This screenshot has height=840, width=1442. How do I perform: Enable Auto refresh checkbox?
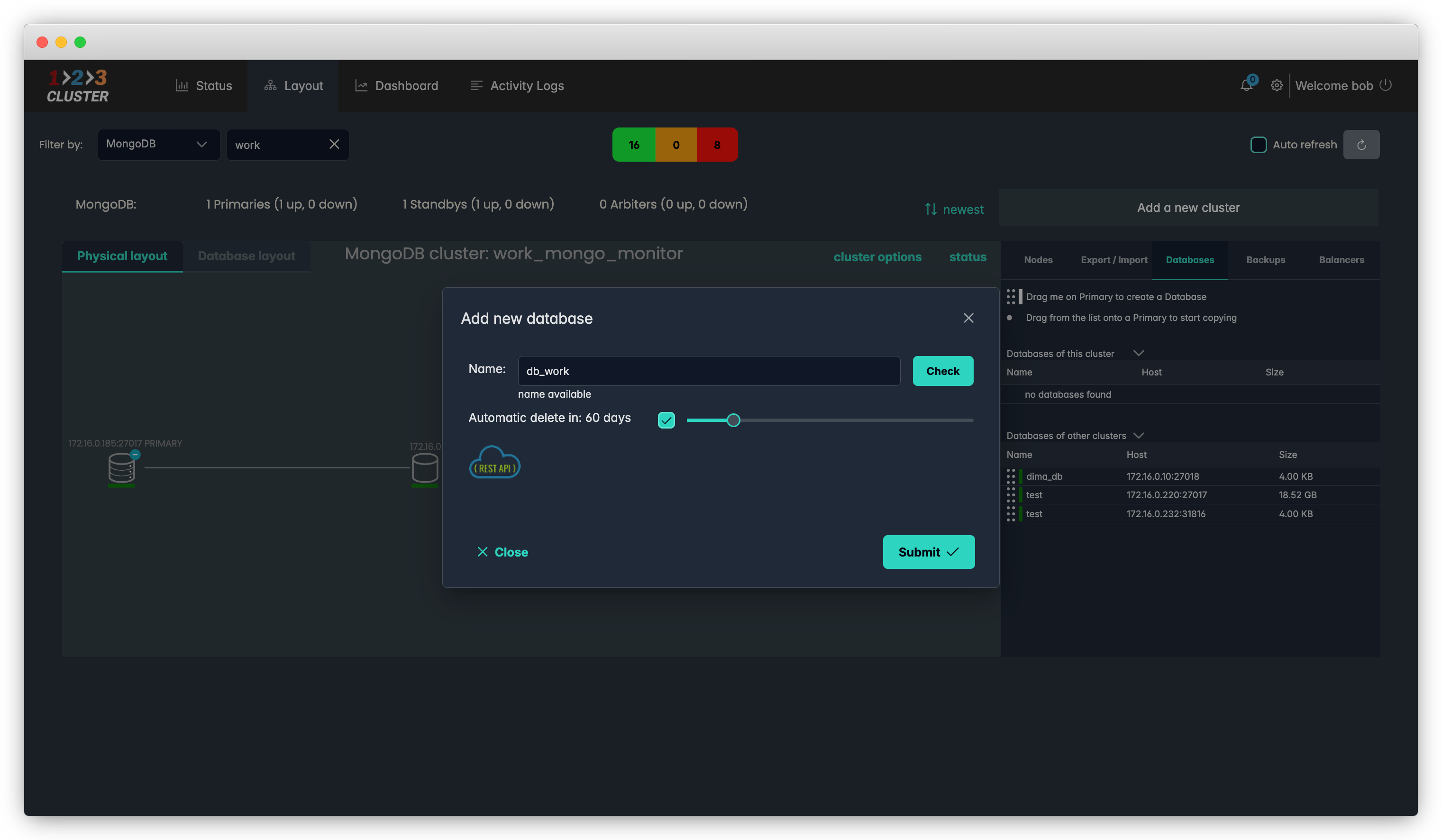point(1259,145)
